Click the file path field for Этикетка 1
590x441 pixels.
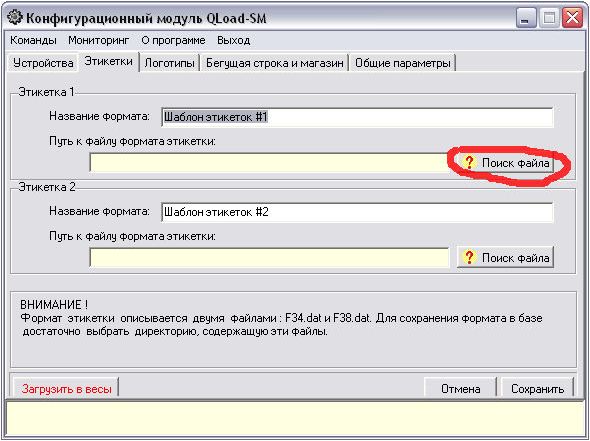[269, 163]
